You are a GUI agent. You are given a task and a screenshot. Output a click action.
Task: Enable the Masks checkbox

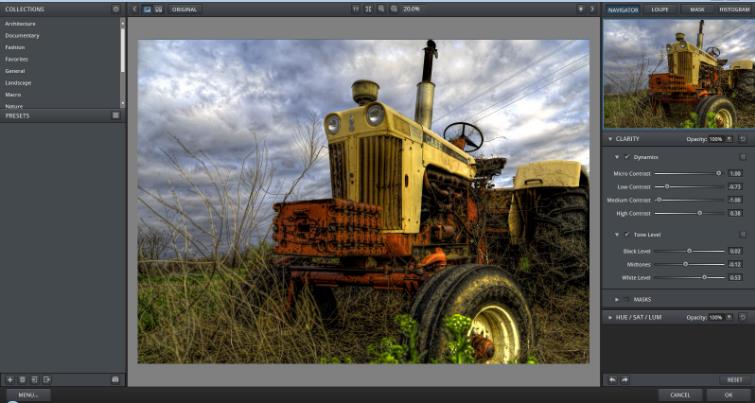[x=627, y=299]
